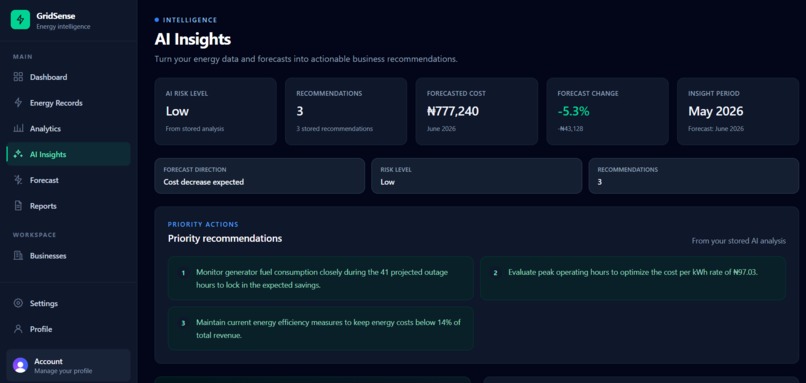Viewport: 806px width, 383px height.
Task: Click the 'Turn your energy data' subtitle
Action: (x=306, y=59)
